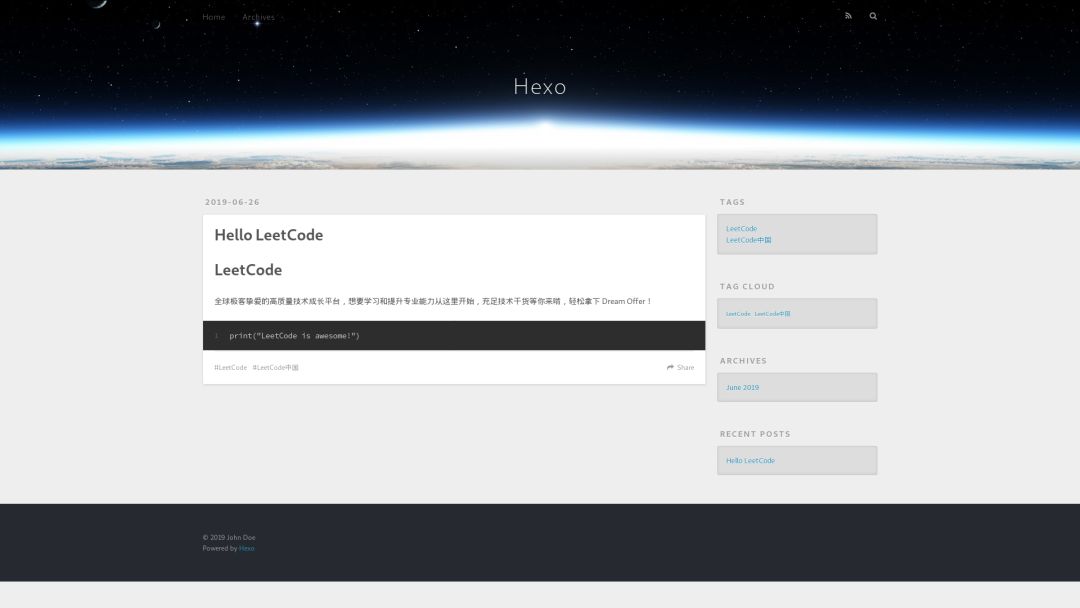
Task: Open the search icon in header
Action: [x=873, y=16]
